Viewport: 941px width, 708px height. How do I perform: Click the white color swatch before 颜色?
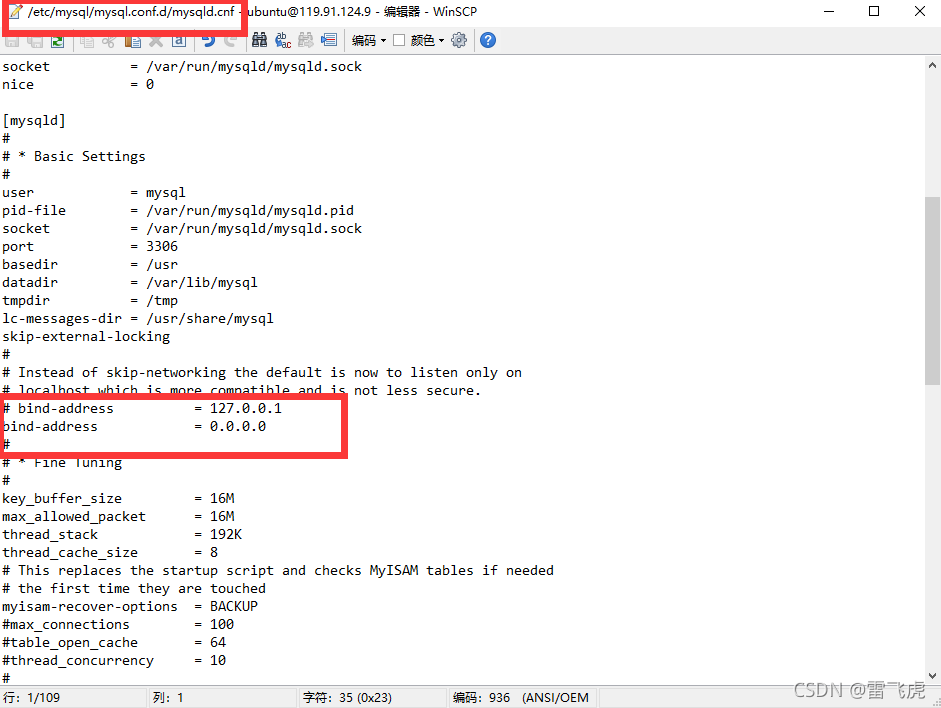tap(399, 40)
